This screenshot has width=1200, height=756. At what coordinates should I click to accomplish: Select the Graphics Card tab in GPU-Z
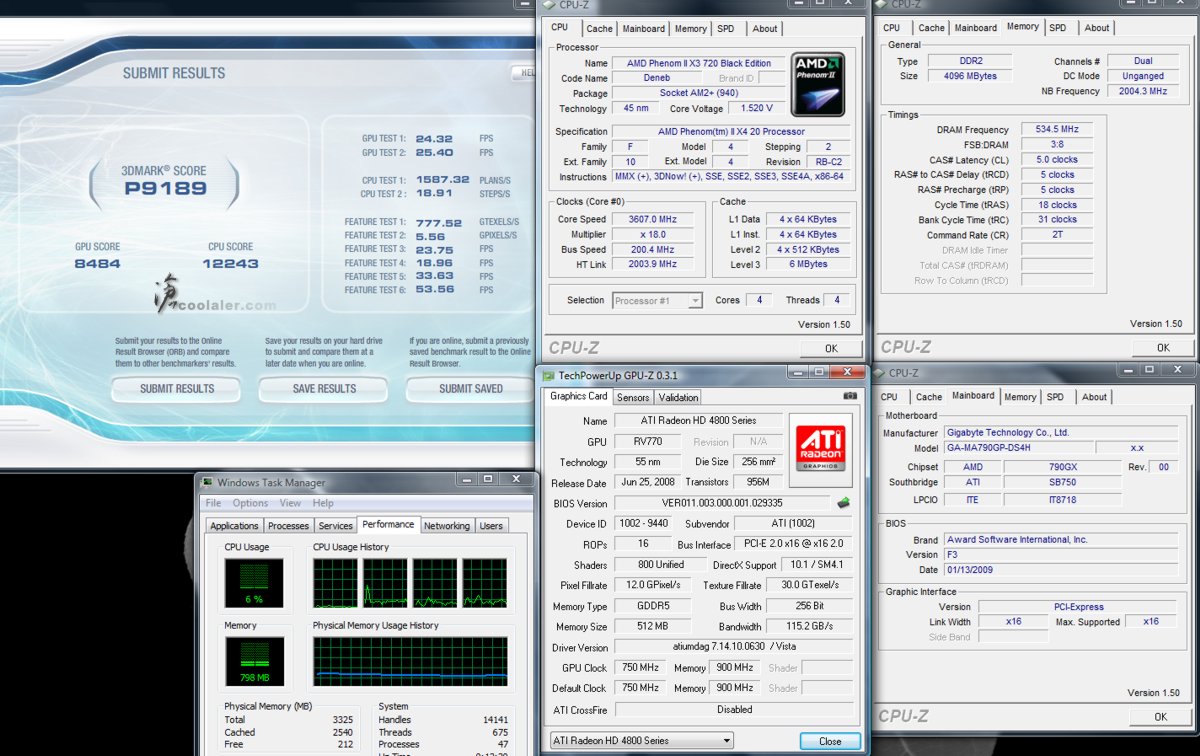click(x=579, y=396)
